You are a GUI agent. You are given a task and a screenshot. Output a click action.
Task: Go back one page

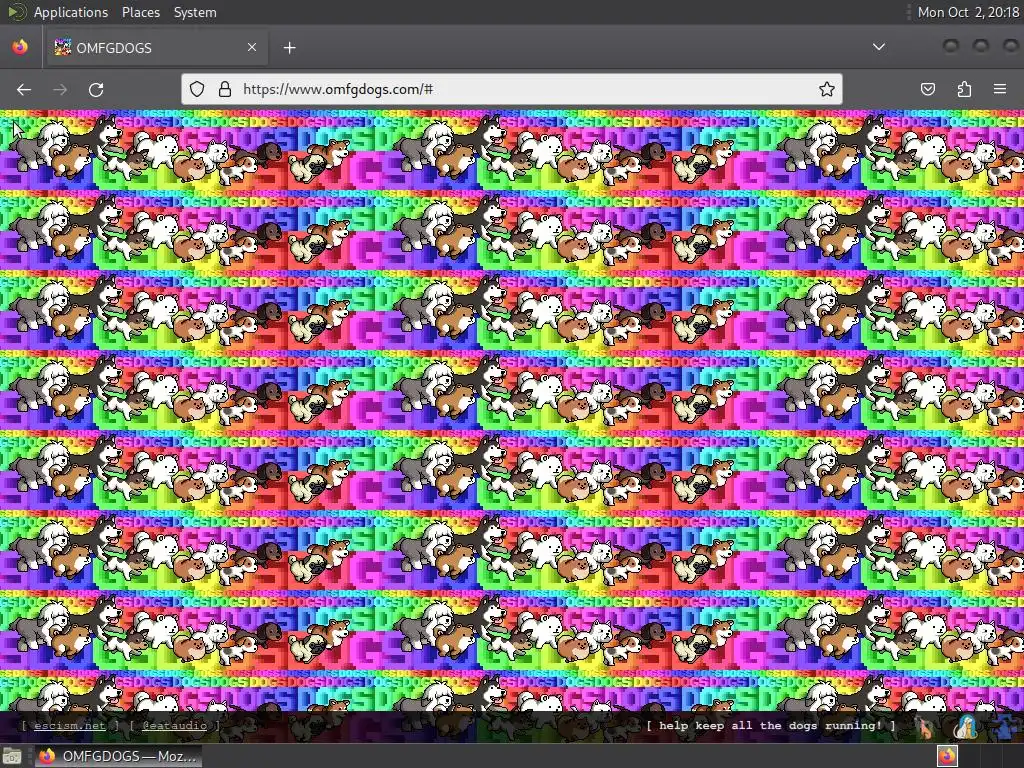[24, 89]
